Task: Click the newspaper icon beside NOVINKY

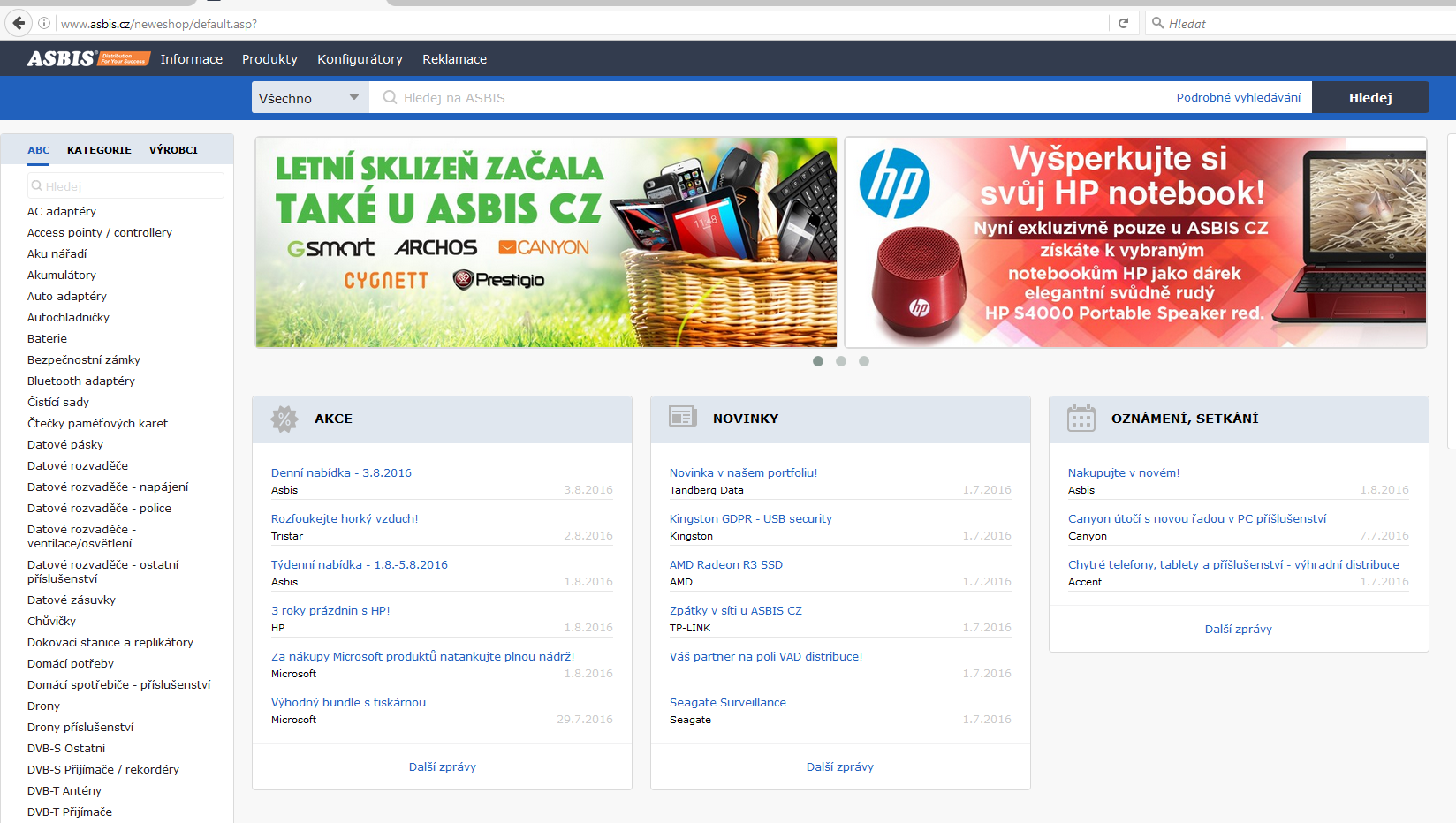Action: (x=683, y=418)
